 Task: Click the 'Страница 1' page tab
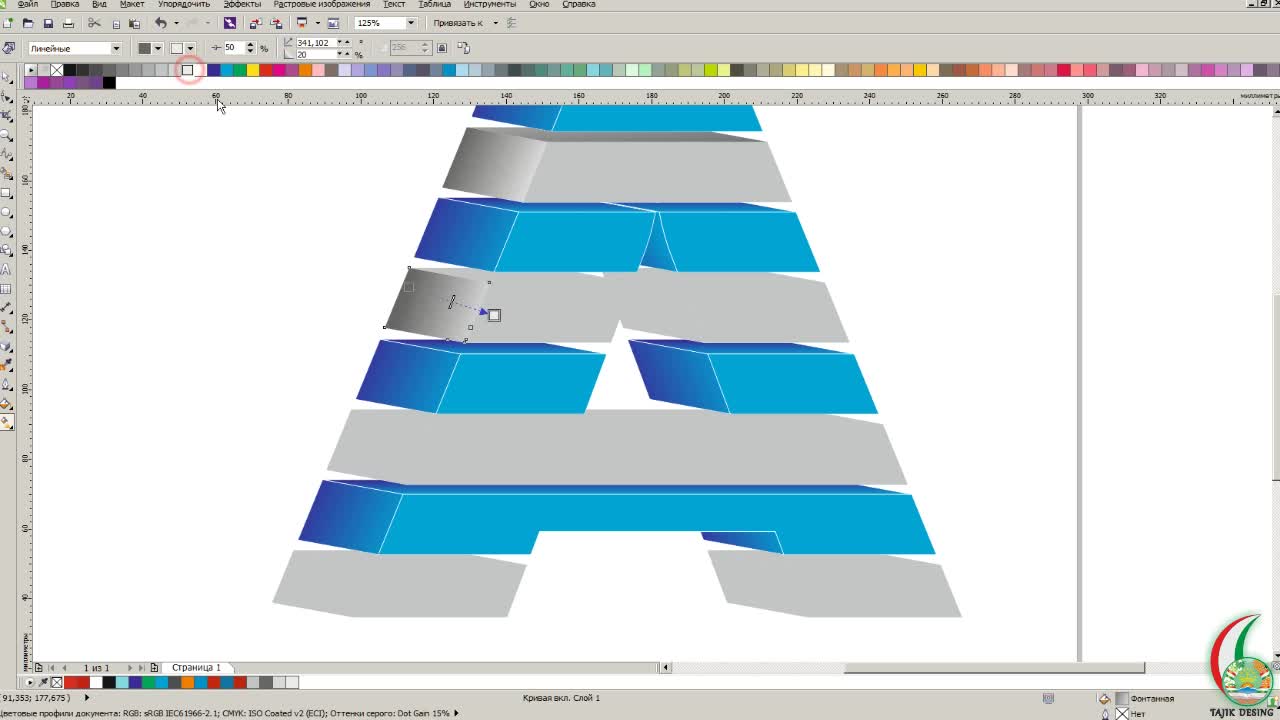click(x=196, y=667)
